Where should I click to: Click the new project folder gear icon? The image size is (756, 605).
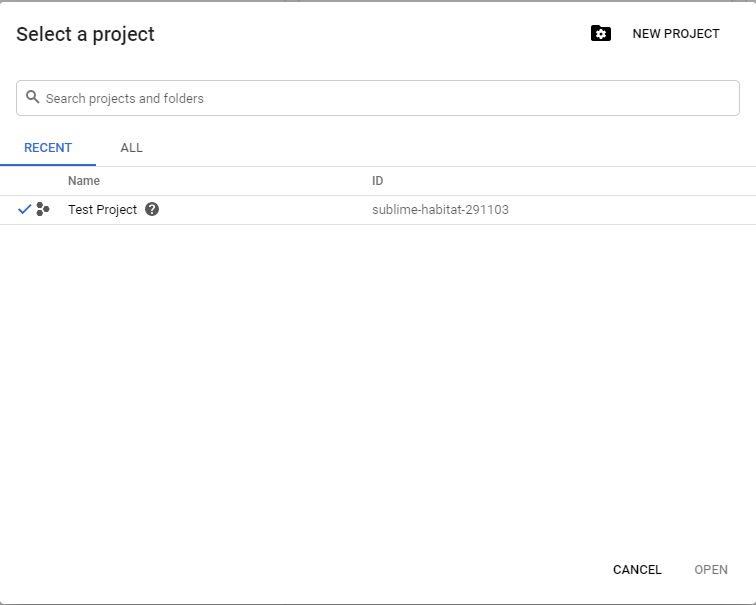pyautogui.click(x=600, y=34)
